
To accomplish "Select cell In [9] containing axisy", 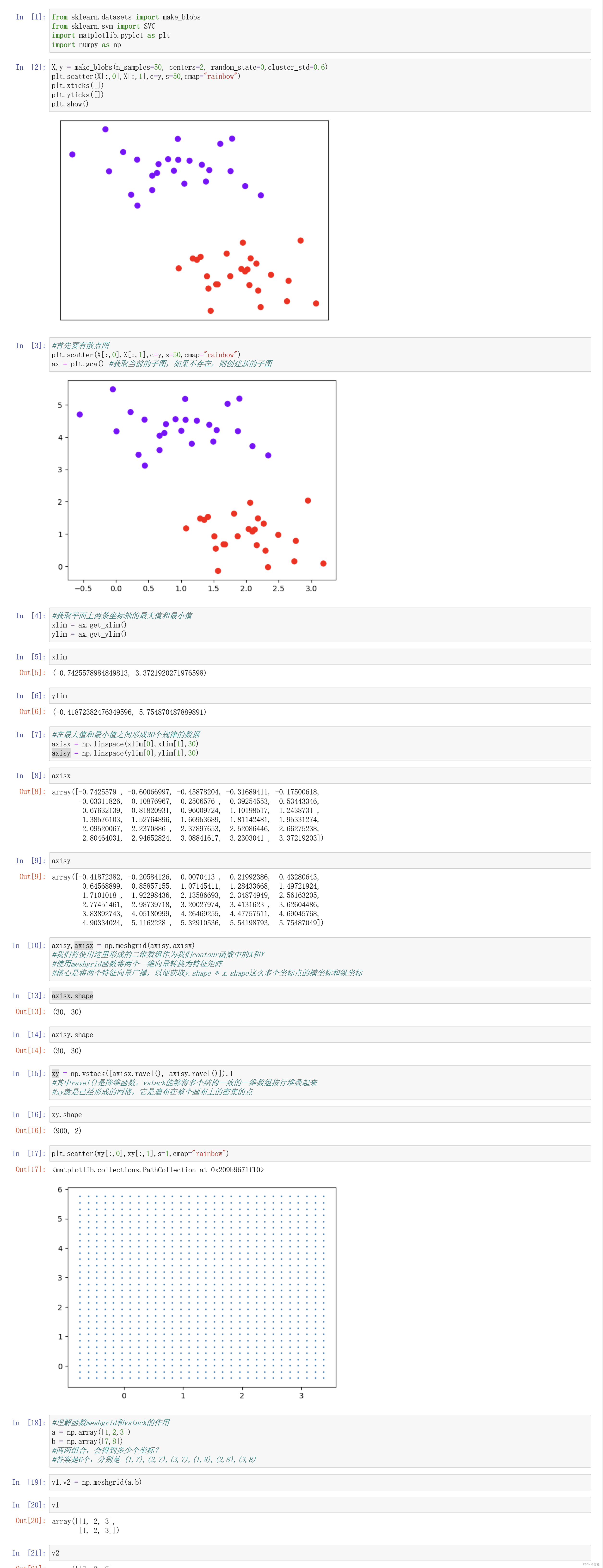I will 320,861.
